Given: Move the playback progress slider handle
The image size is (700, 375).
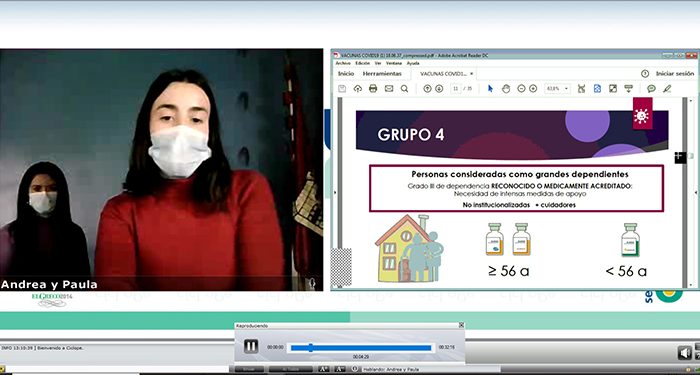Looking at the screenshot, I should point(311,348).
